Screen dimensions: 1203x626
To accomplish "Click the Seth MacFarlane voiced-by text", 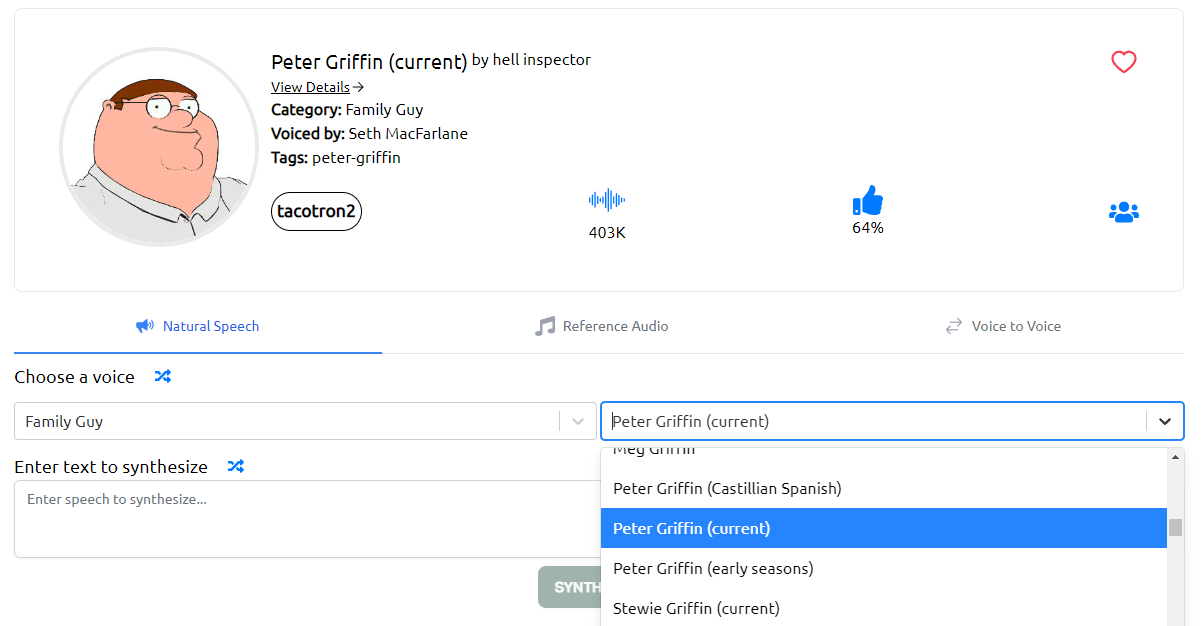I will pyautogui.click(x=408, y=134).
